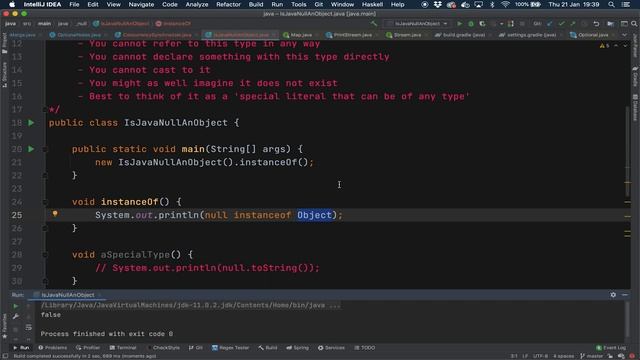
Task: Open the intention light bulb on line 25
Action: [55, 213]
